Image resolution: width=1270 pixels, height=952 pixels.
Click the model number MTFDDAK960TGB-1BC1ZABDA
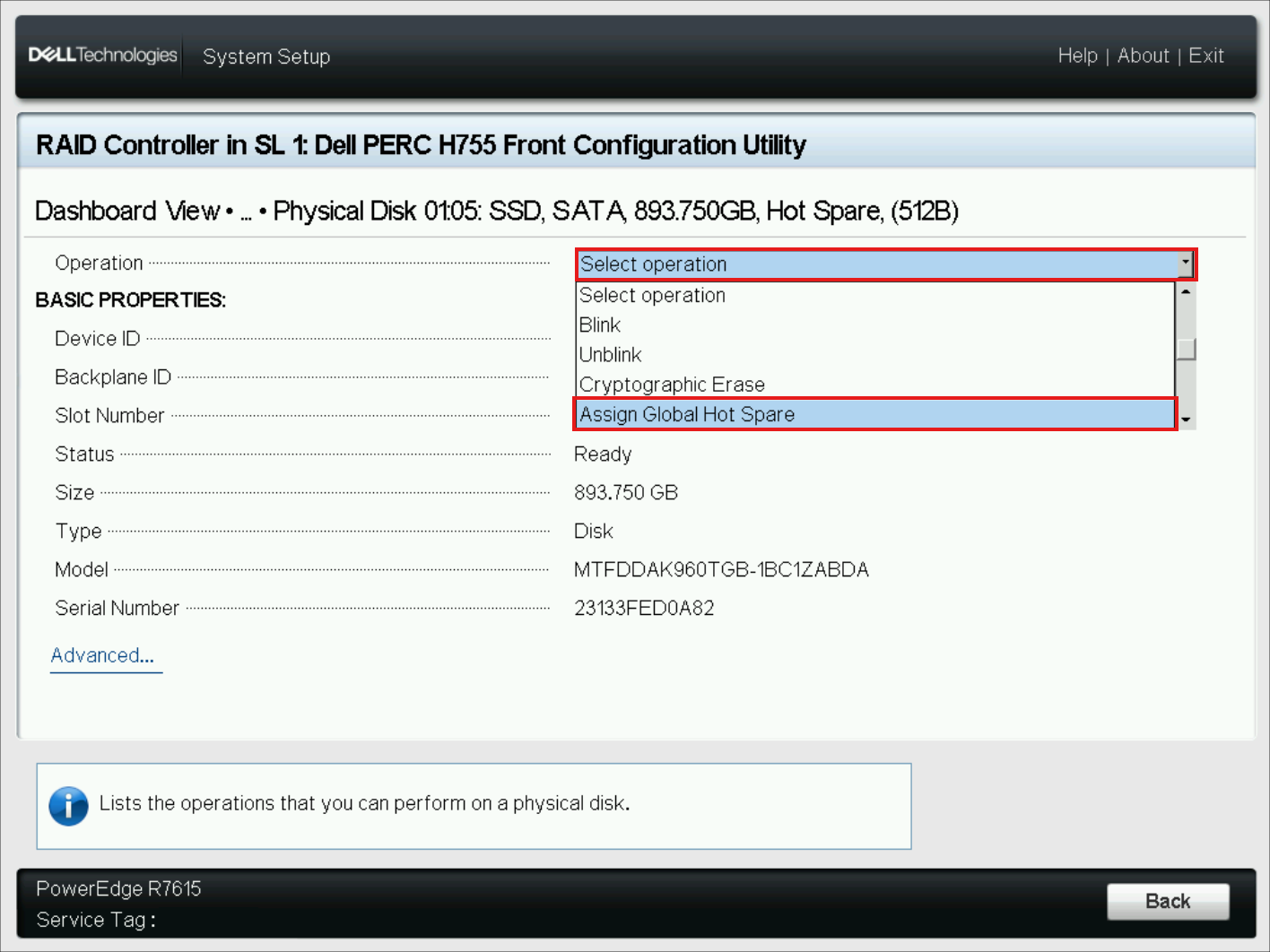tap(721, 569)
